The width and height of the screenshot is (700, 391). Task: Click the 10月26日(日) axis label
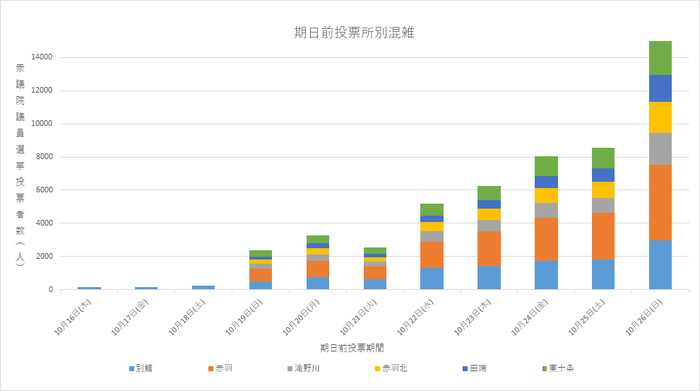[644, 317]
